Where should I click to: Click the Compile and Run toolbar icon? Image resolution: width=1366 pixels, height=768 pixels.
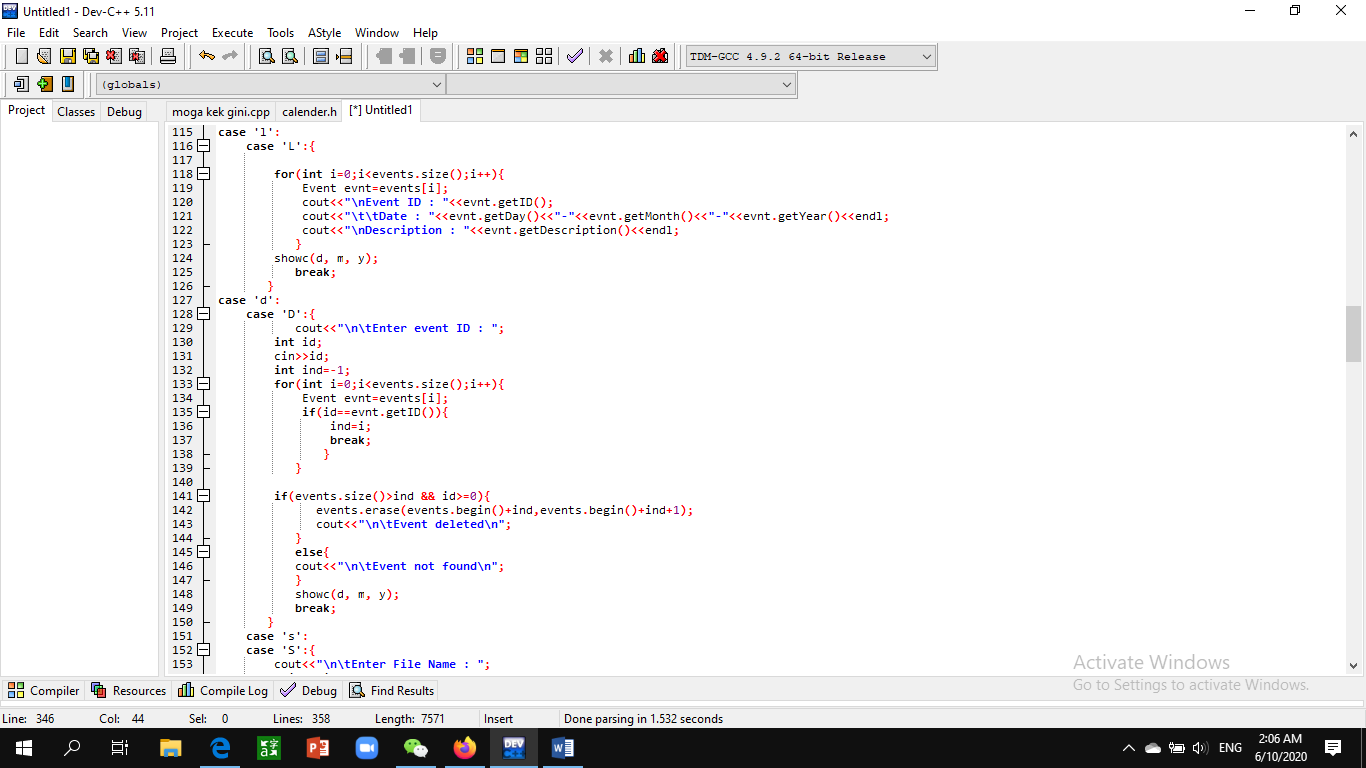coord(521,56)
